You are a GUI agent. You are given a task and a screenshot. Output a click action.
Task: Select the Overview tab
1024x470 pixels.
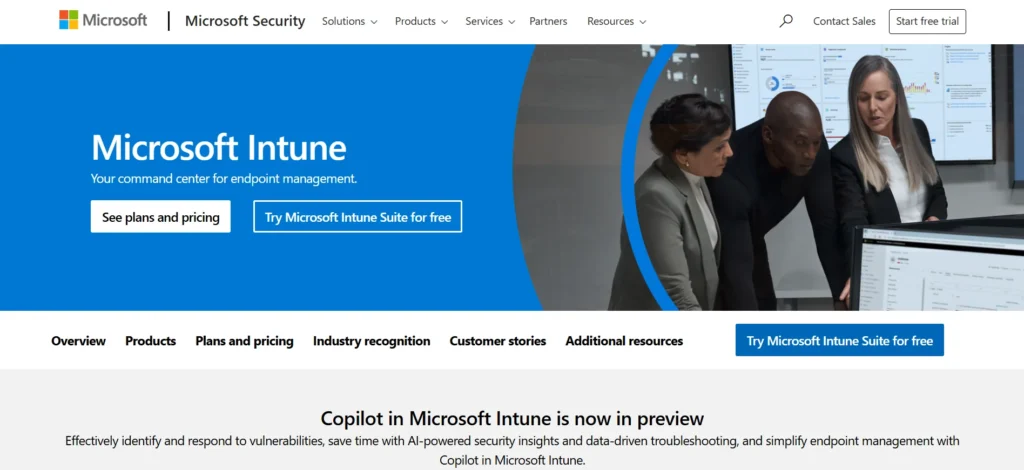tap(78, 341)
